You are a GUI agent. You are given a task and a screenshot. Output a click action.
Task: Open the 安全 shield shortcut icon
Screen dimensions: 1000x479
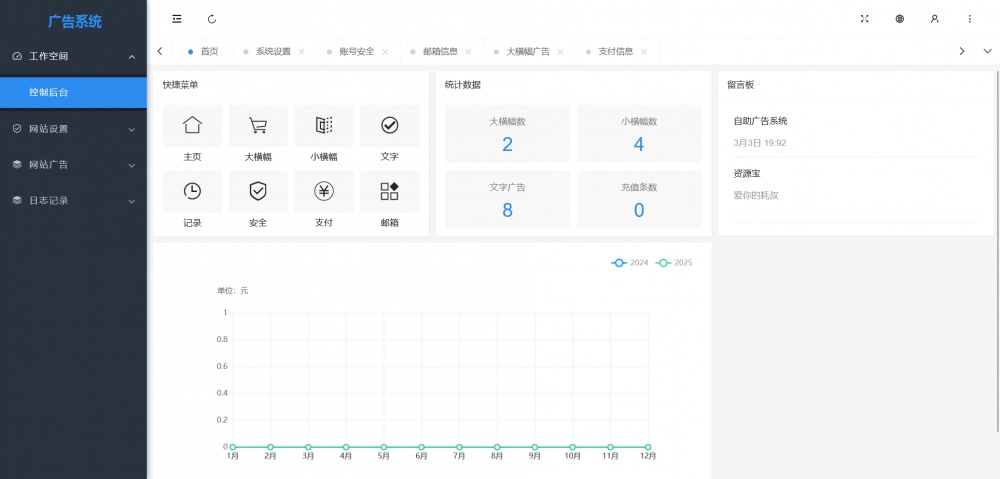point(258,191)
